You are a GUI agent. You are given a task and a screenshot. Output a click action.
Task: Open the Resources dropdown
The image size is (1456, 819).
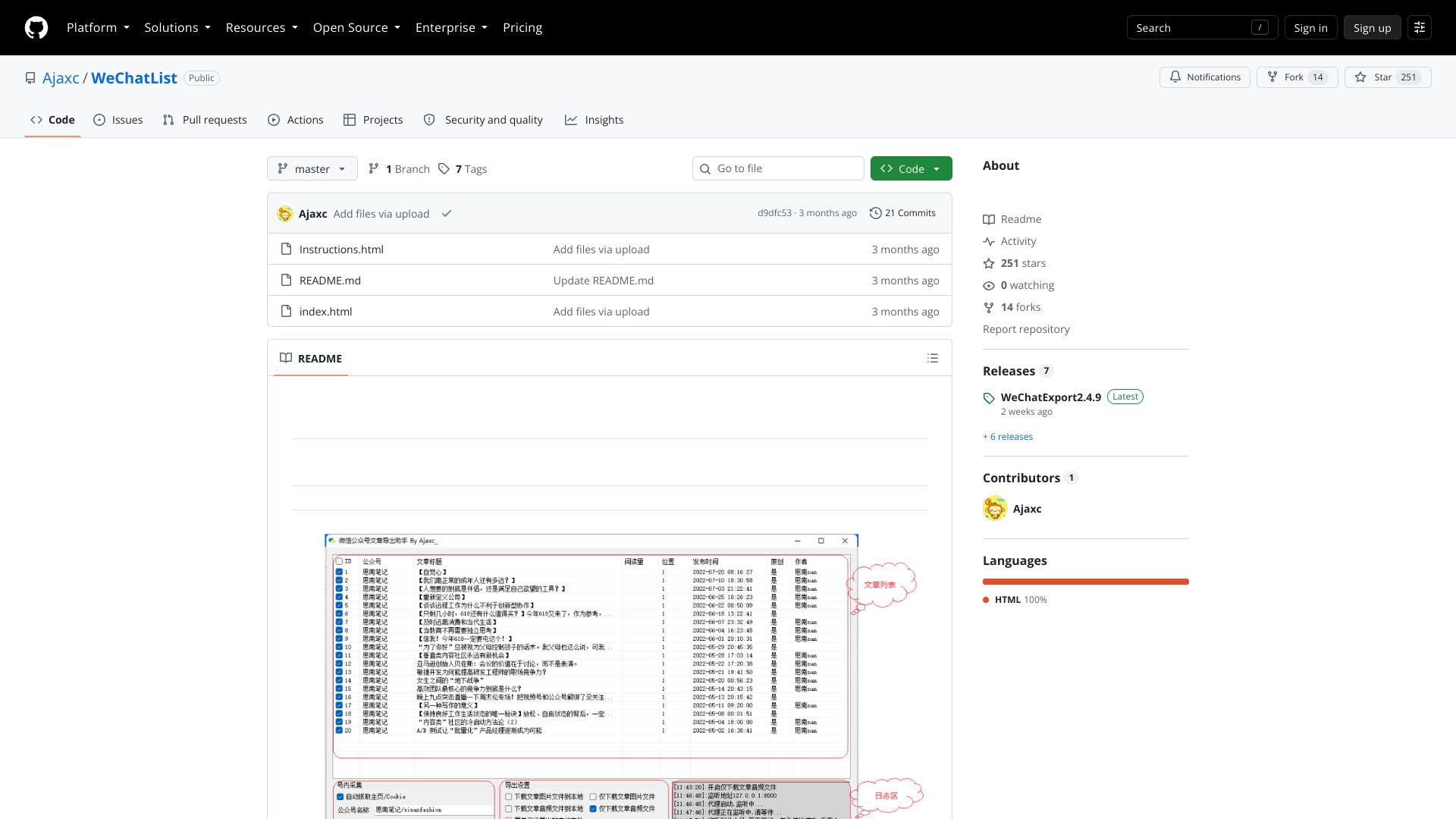pyautogui.click(x=262, y=28)
